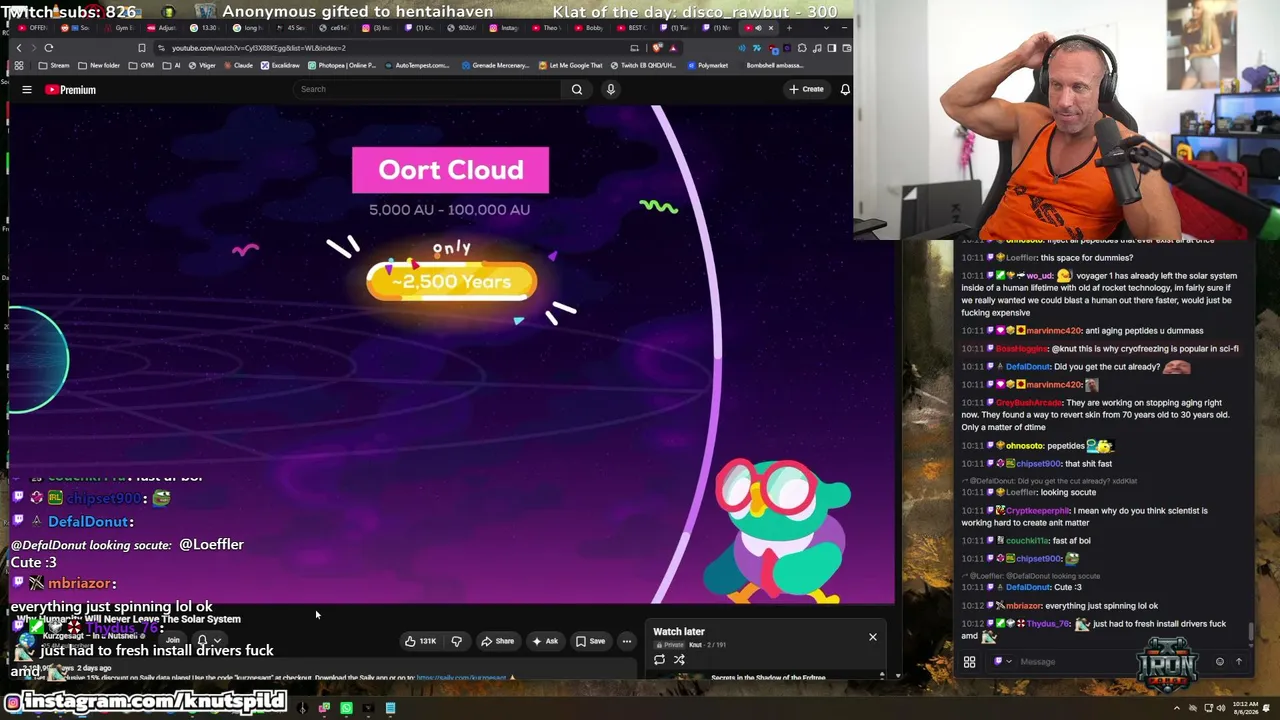The width and height of the screenshot is (1280, 720).
Task: Dislike the video
Action: (x=457, y=641)
